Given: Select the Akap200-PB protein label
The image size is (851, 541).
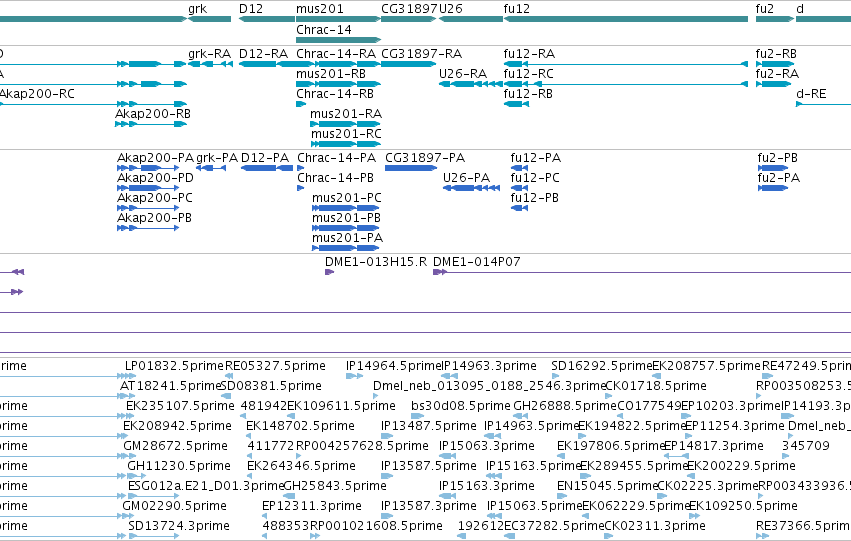Looking at the screenshot, I should pyautogui.click(x=154, y=218).
